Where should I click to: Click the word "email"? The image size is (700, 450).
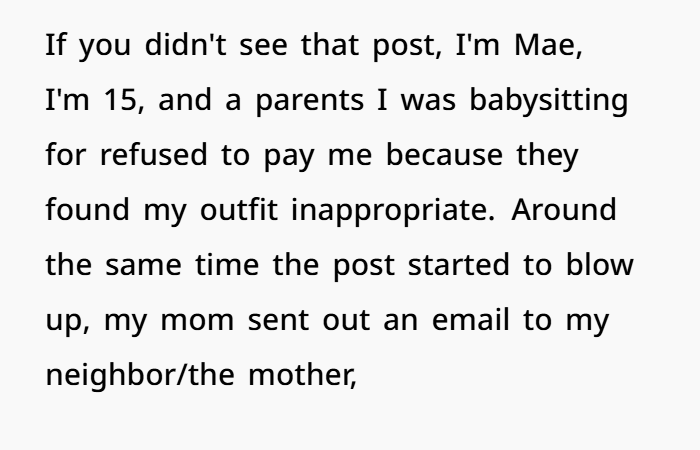click(x=471, y=320)
